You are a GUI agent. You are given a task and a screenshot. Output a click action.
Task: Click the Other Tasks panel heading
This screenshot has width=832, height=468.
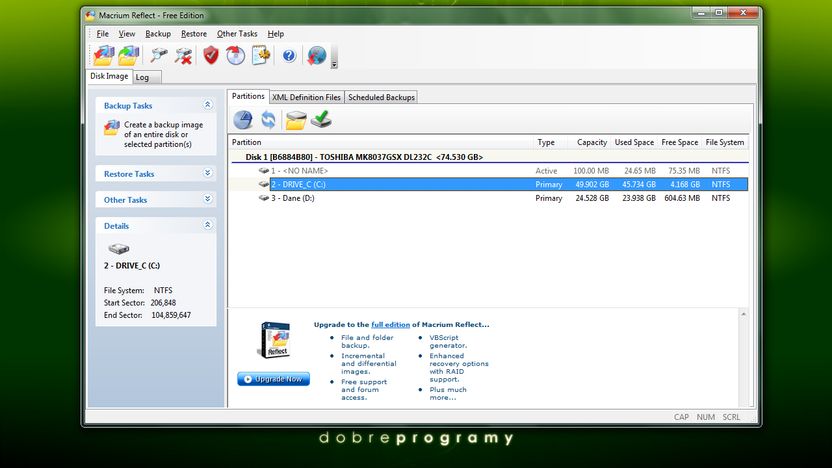pyautogui.click(x=125, y=200)
